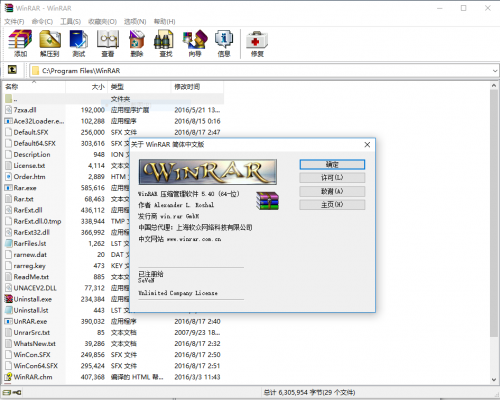Open the Tools (工具) menu
500x400 pixels.
click(70, 22)
